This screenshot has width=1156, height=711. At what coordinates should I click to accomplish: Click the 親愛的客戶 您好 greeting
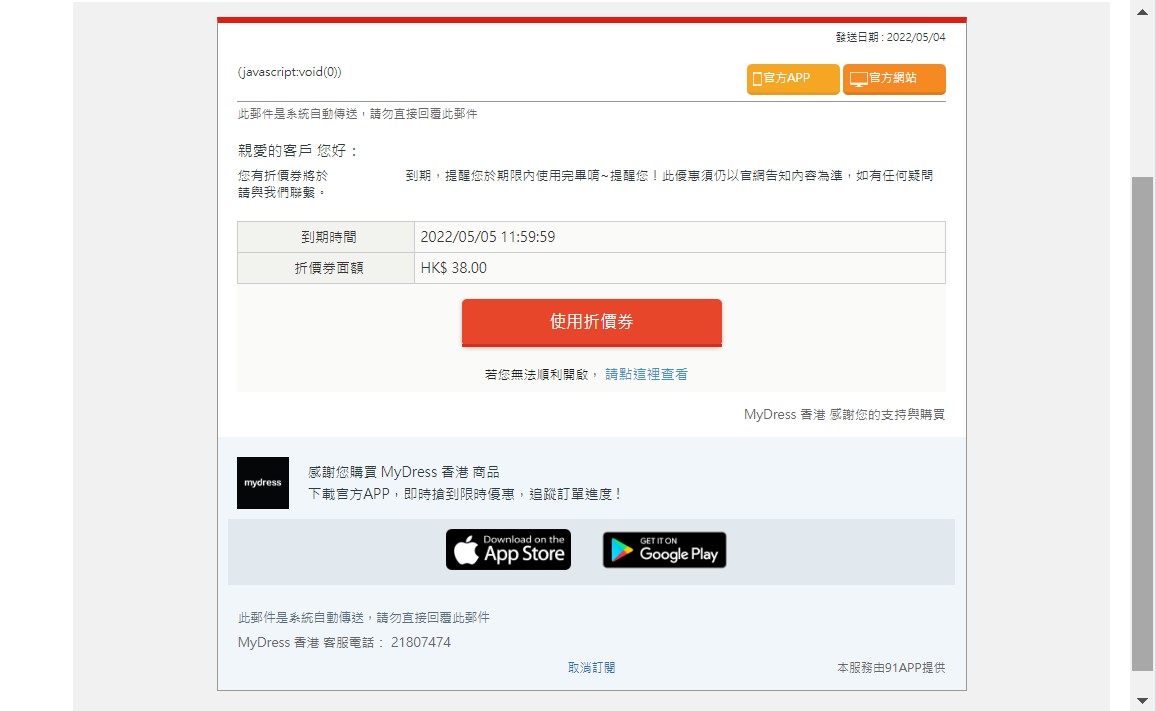(x=298, y=151)
